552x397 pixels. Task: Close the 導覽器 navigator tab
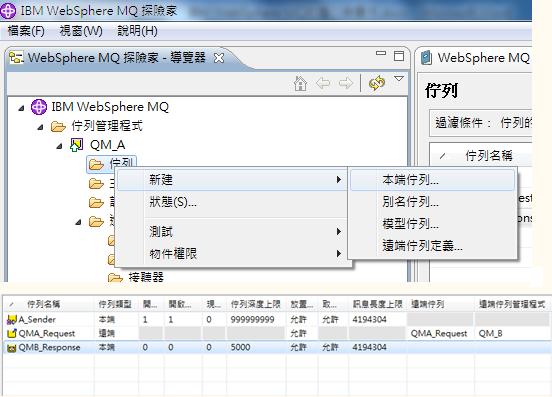219,58
